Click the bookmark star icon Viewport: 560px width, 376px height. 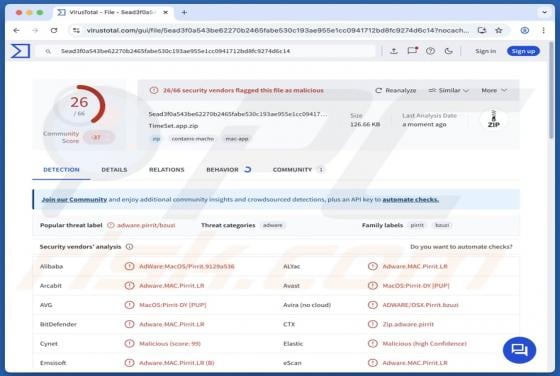[x=499, y=31]
